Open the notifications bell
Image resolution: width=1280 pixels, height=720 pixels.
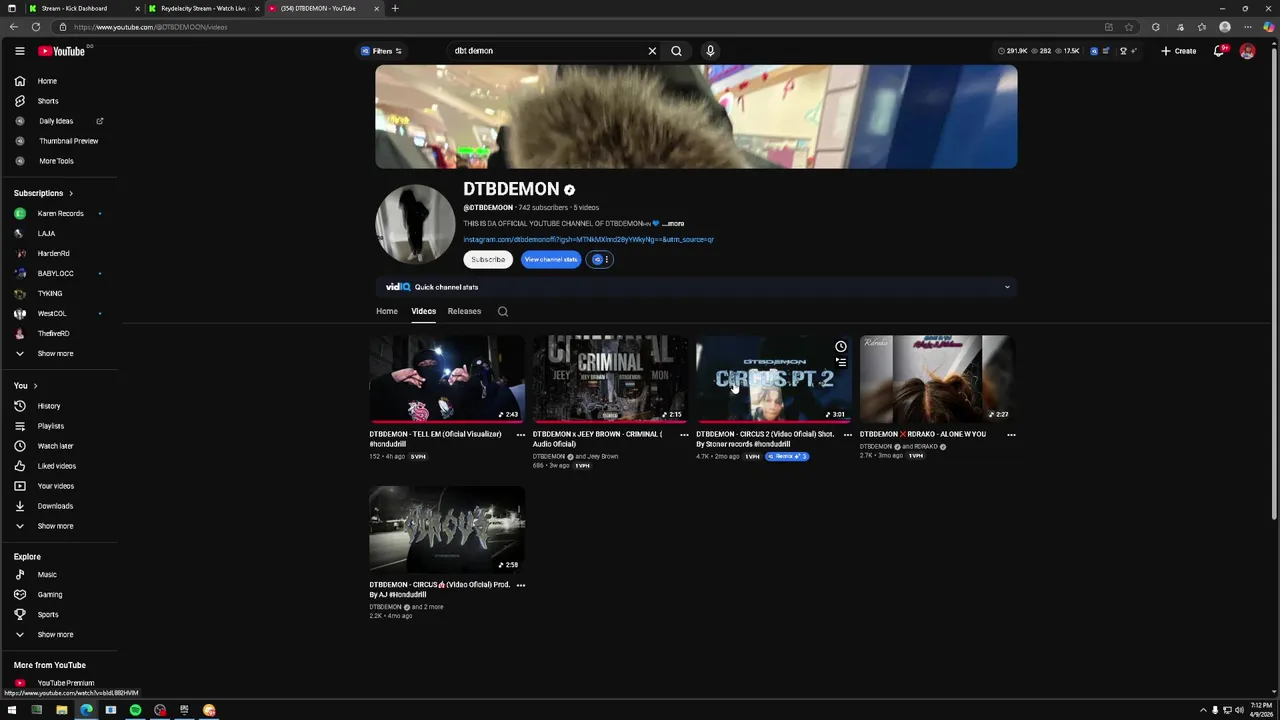[x=1219, y=51]
